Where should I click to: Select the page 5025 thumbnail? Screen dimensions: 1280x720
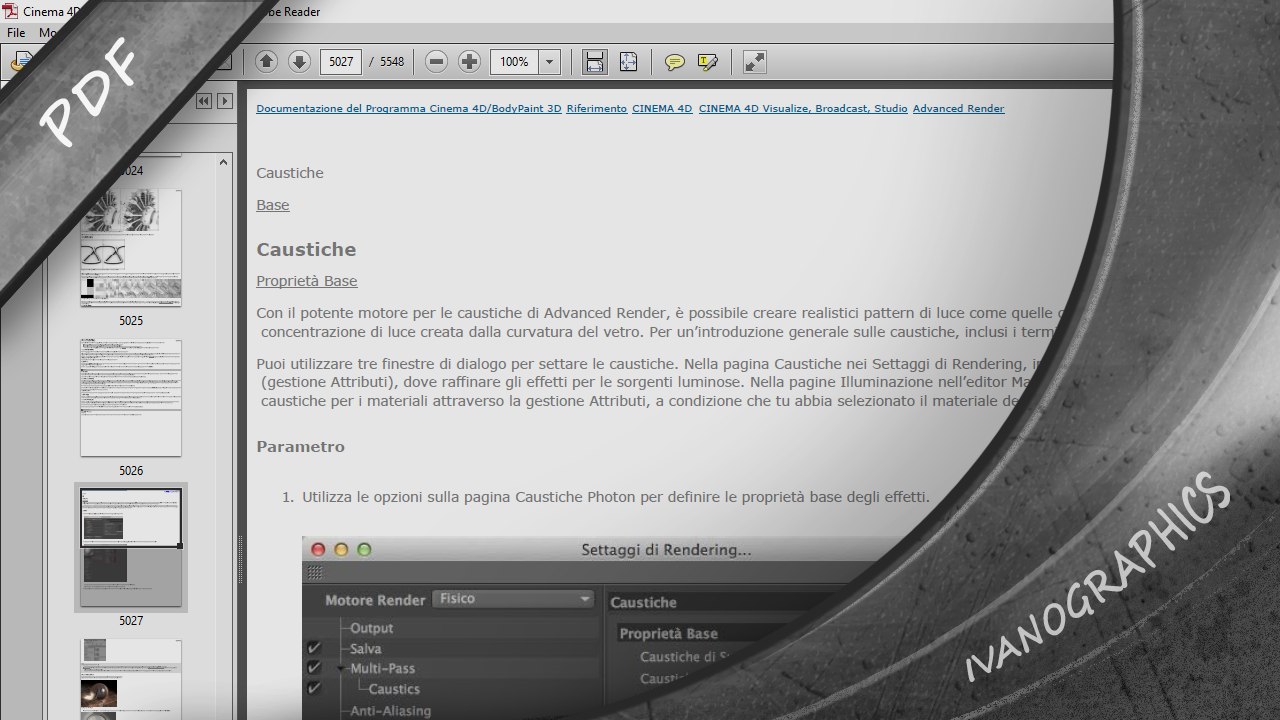(131, 248)
